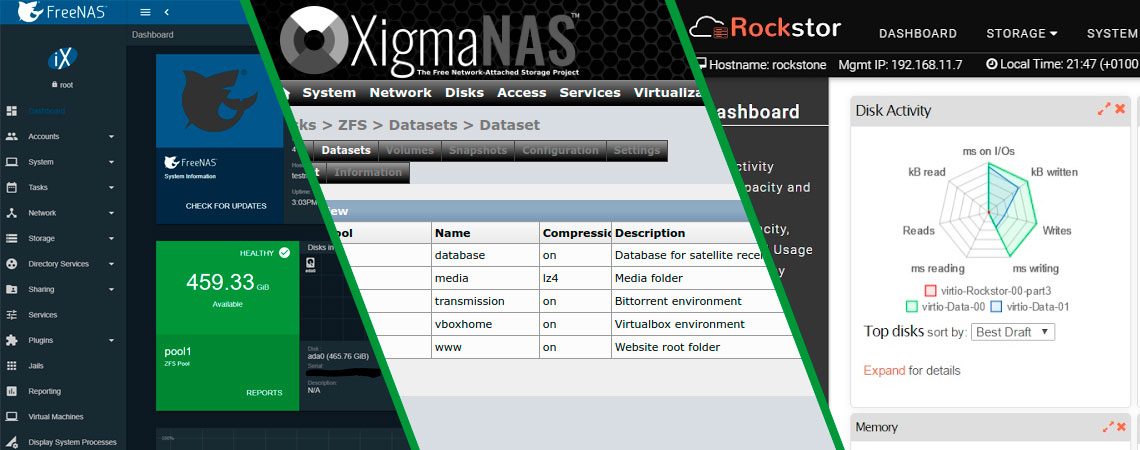Open XigmaNAS Access menu

(x=521, y=93)
